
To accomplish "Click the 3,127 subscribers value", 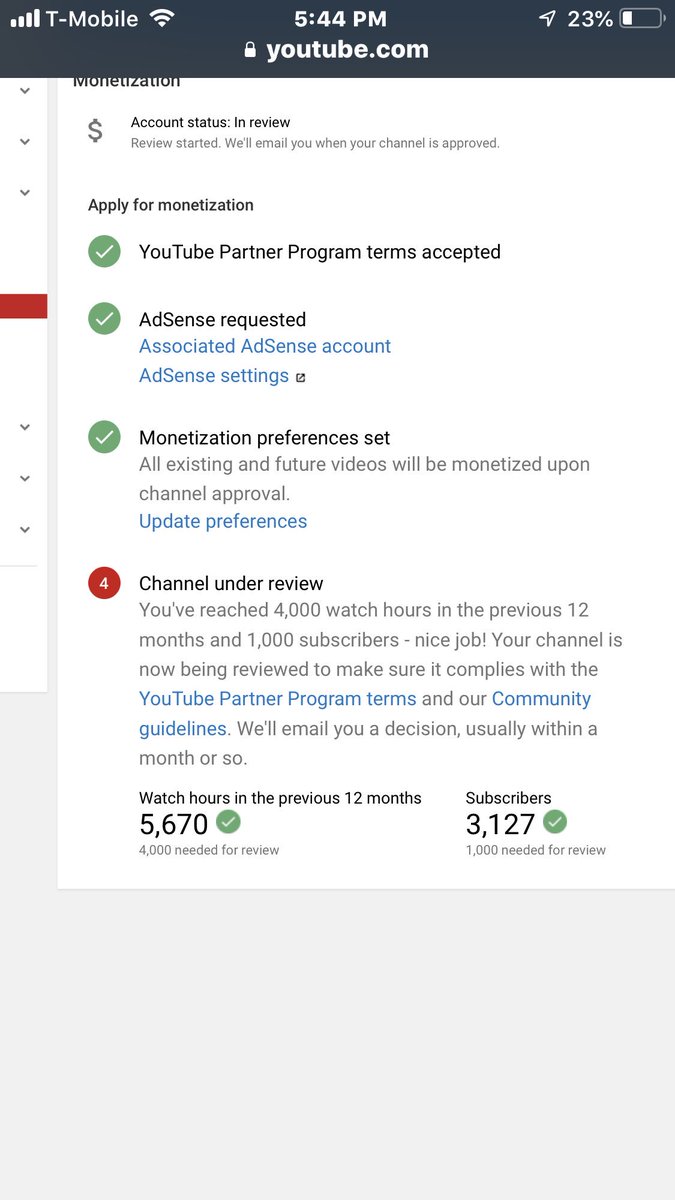I will coord(500,824).
